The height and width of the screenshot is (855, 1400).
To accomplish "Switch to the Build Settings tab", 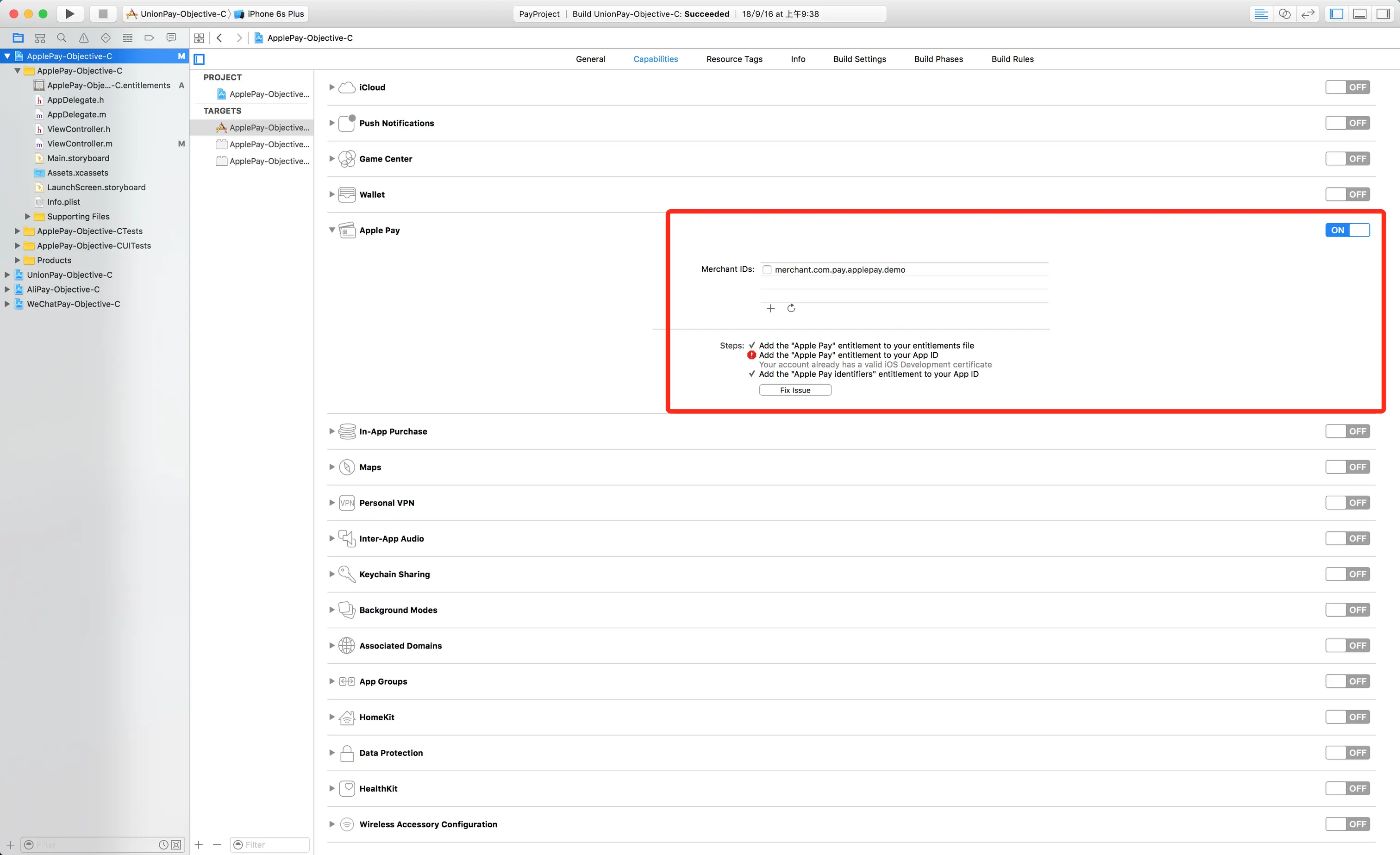I will (x=859, y=59).
